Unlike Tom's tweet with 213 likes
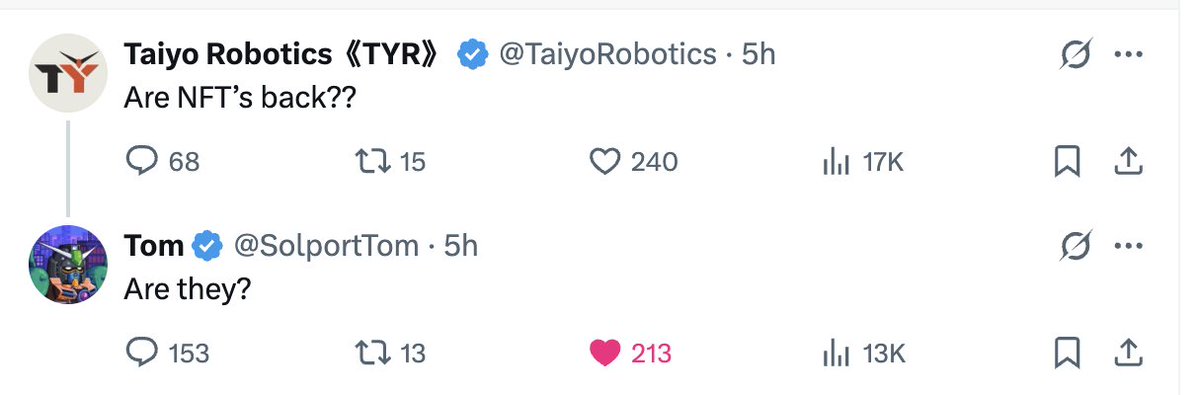1199x395 pixels. (x=631, y=353)
